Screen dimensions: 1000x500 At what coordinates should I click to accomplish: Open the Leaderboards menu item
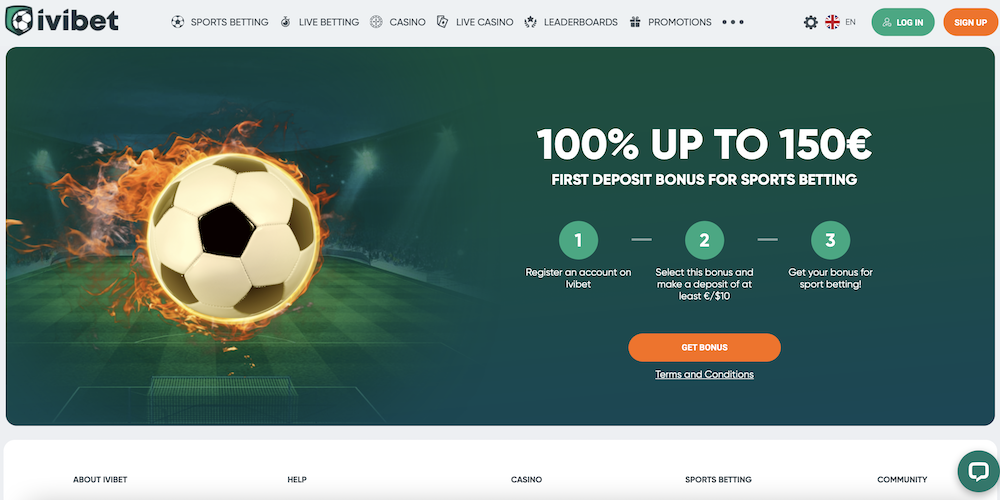pyautogui.click(x=580, y=22)
